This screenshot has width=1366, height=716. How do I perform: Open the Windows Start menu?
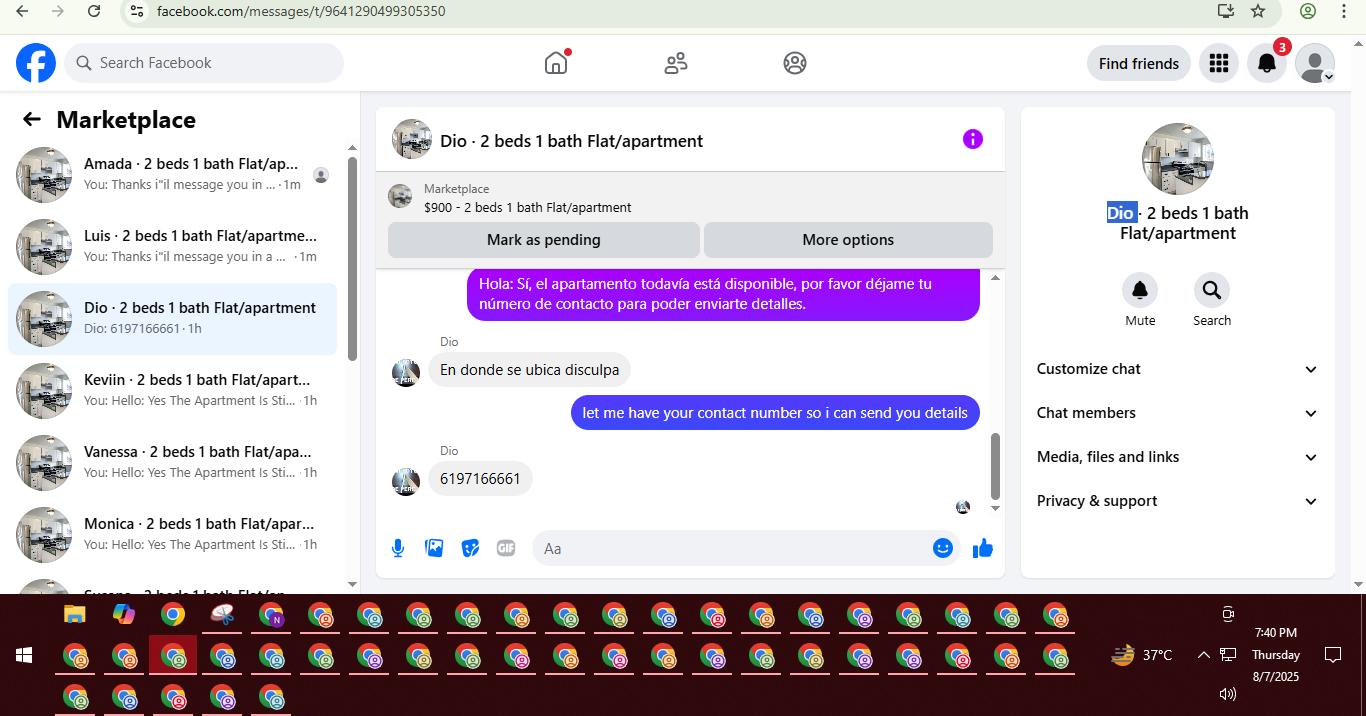(24, 655)
